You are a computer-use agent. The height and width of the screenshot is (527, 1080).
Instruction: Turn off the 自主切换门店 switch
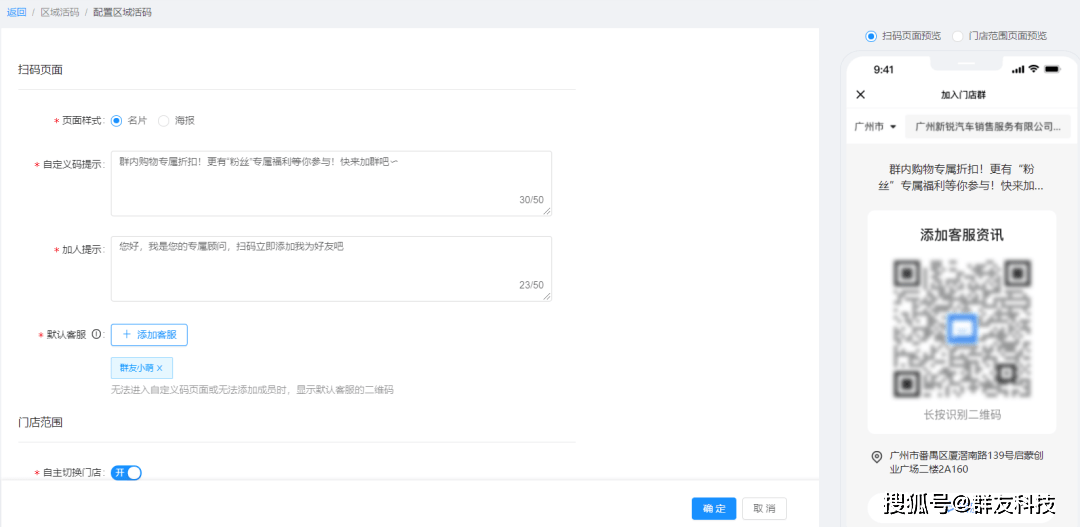coord(126,472)
